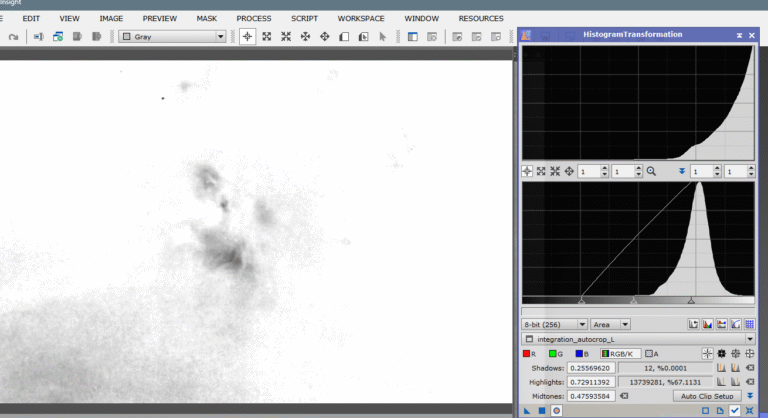The width and height of the screenshot is (768, 418).
Task: Toggle the show grid icon
Action: click(750, 324)
